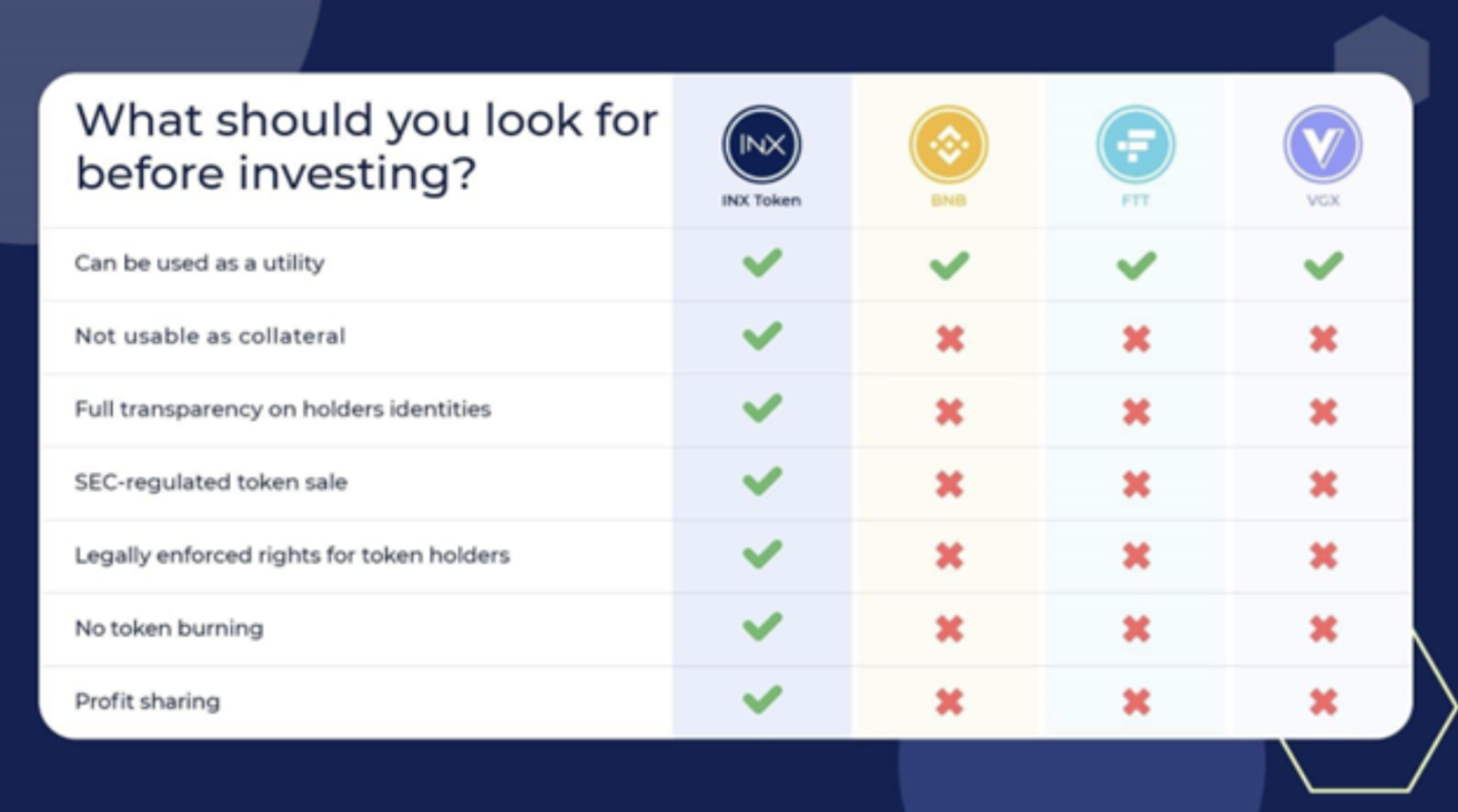1458x812 pixels.
Task: Click the INX Token logo icon
Action: tap(762, 144)
